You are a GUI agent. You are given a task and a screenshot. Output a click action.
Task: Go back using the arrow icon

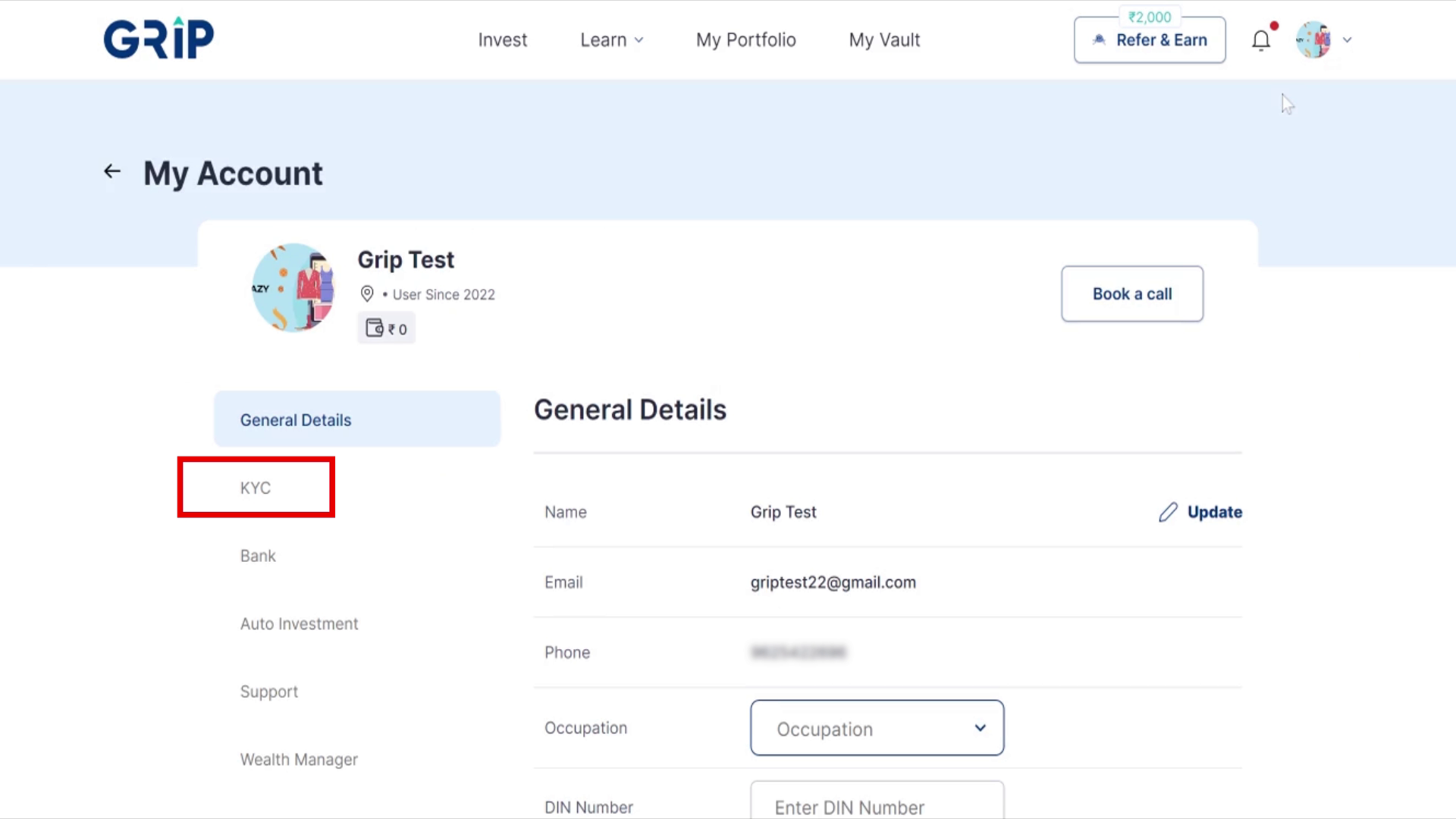coord(112,171)
